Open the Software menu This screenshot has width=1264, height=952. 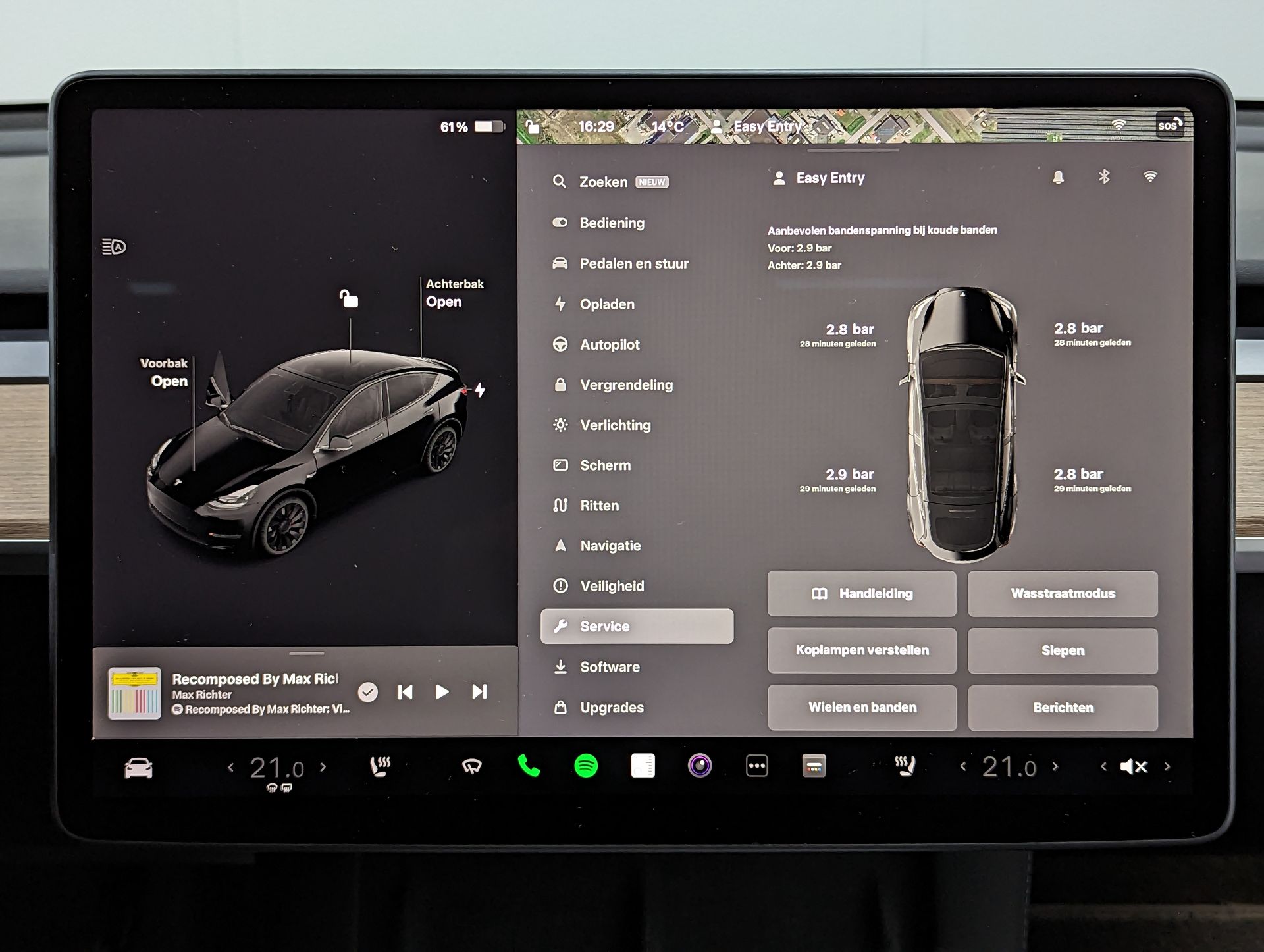596,667
